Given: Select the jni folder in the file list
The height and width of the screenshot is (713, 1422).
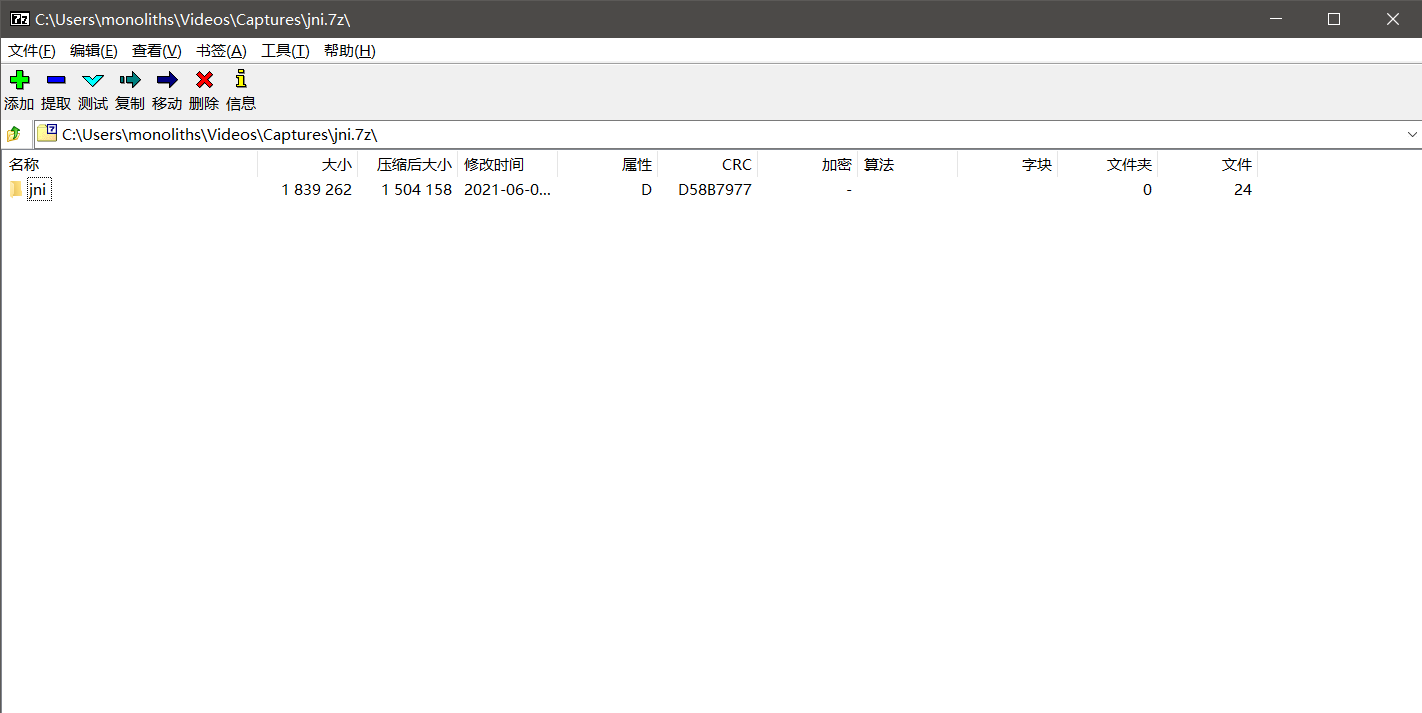Looking at the screenshot, I should 38,189.
